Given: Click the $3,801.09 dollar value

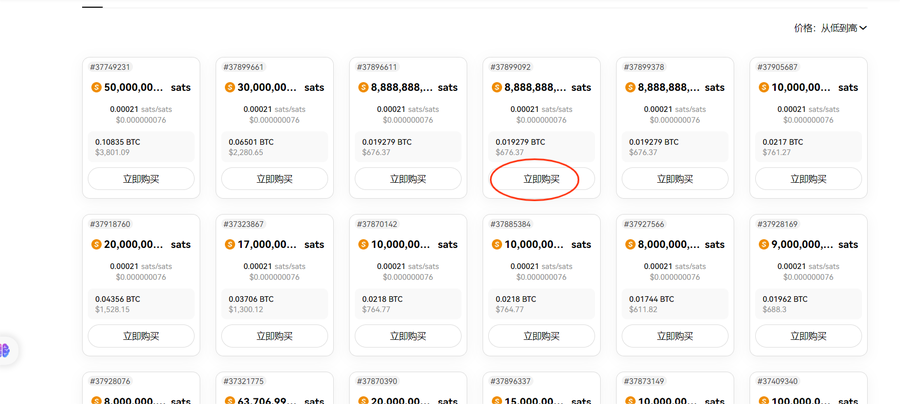Looking at the screenshot, I should (112, 153).
